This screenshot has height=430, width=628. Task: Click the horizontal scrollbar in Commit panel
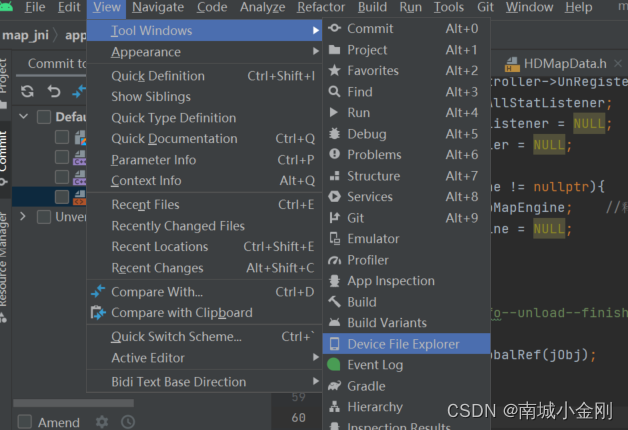click(x=73, y=403)
